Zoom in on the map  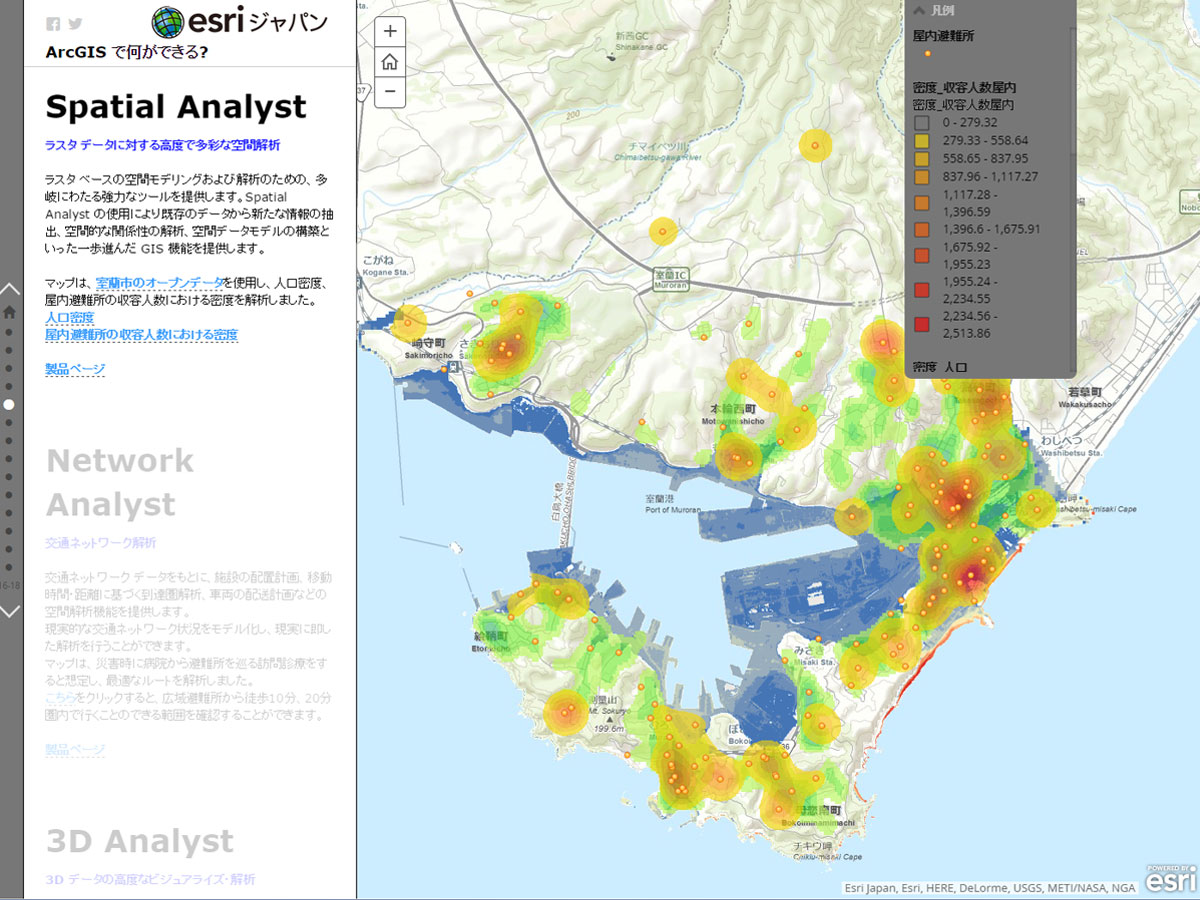pyautogui.click(x=390, y=31)
